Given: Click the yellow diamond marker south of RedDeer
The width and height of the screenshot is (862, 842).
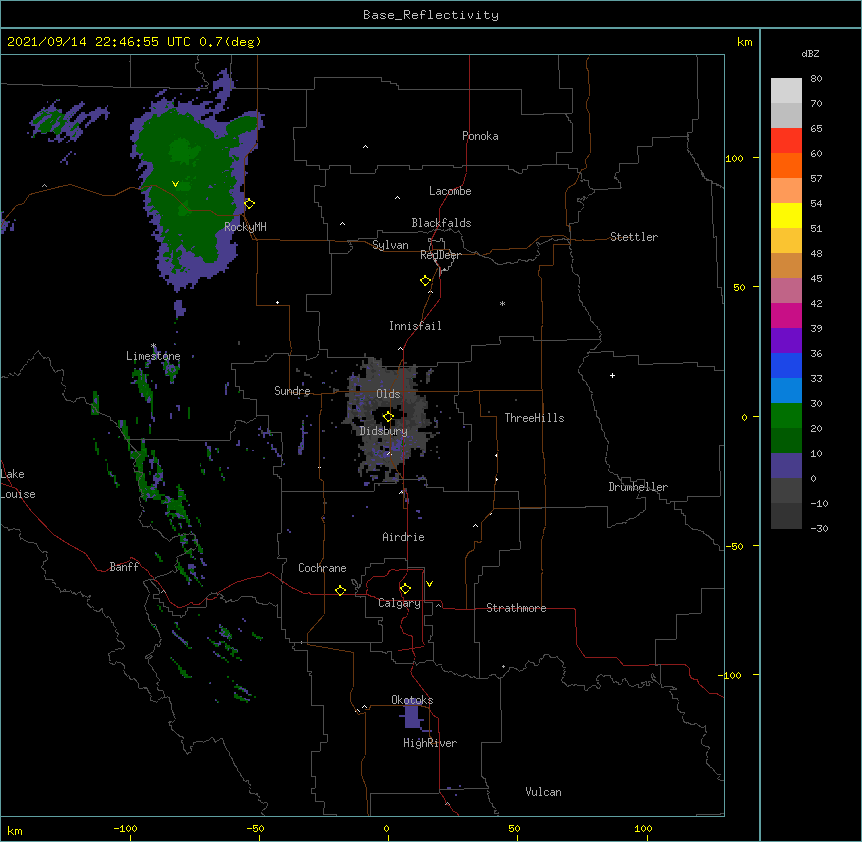Looking at the screenshot, I should pos(425,281).
